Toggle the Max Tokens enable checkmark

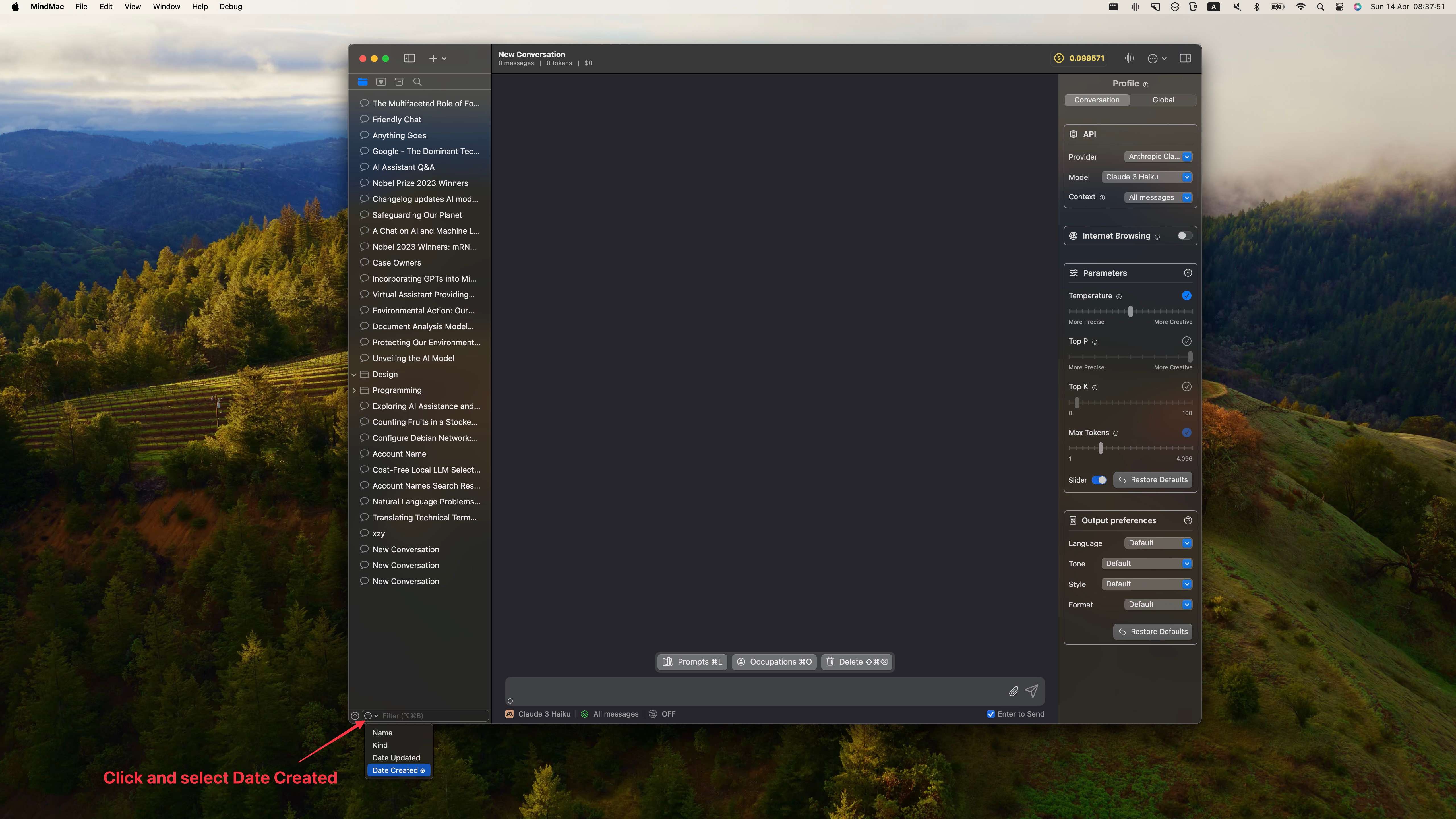coord(1187,432)
